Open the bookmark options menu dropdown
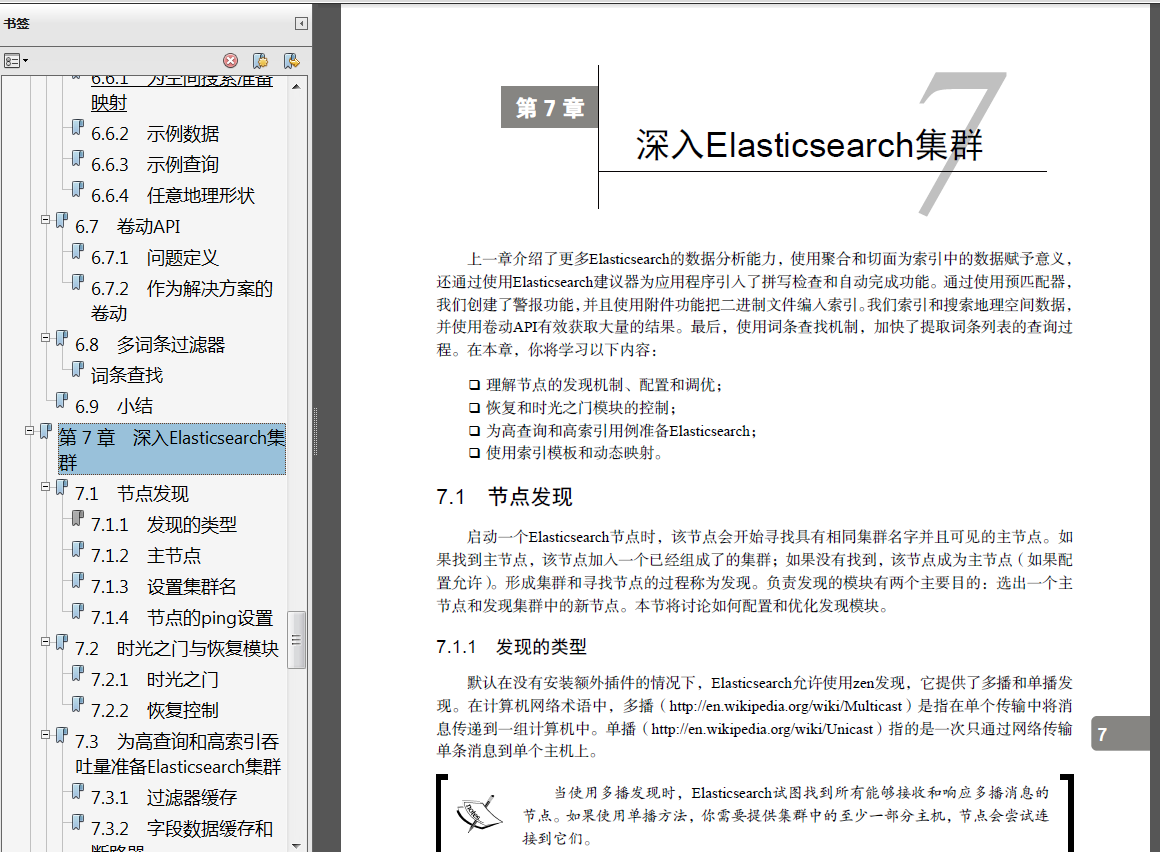Image resolution: width=1160 pixels, height=852 pixels. 16,61
